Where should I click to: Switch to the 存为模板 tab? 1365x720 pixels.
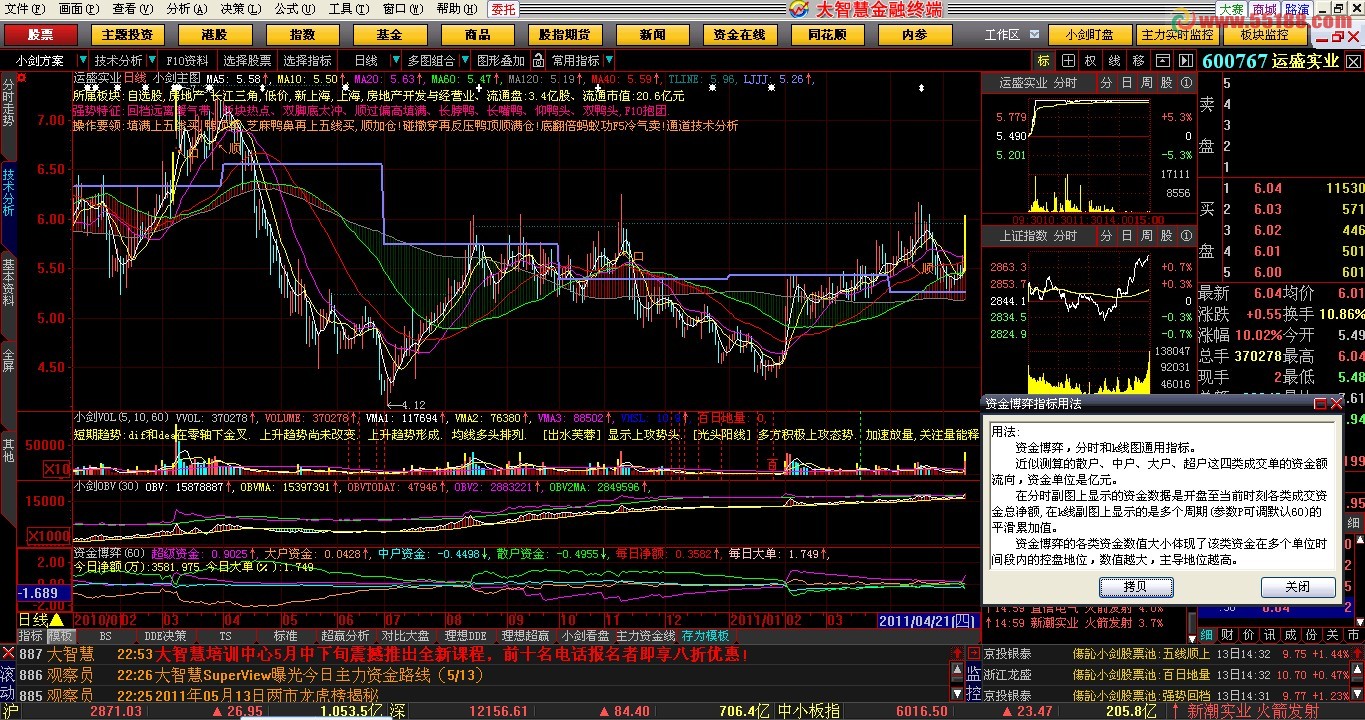[x=706, y=635]
